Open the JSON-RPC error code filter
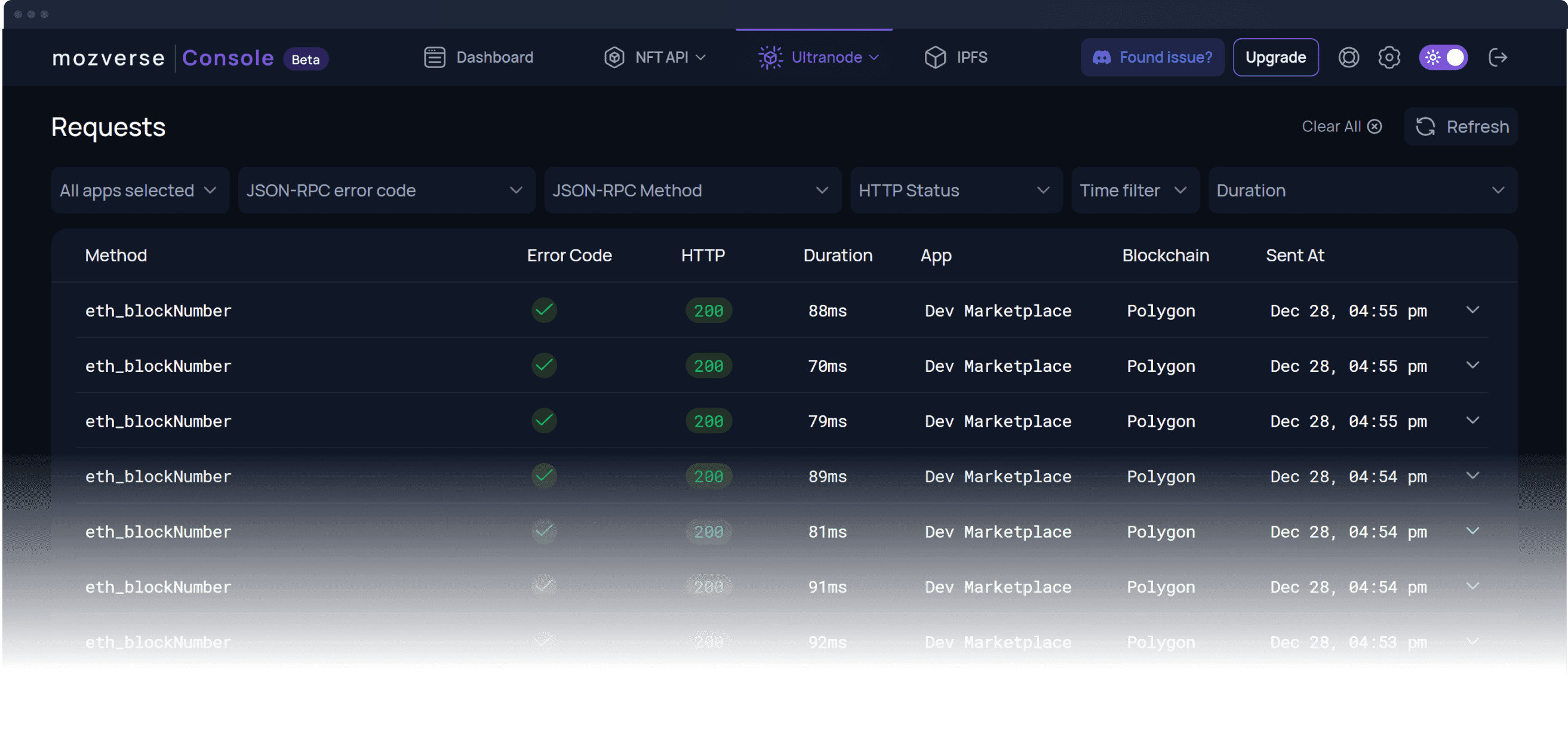Screen dimensions: 1568x743 [386, 190]
